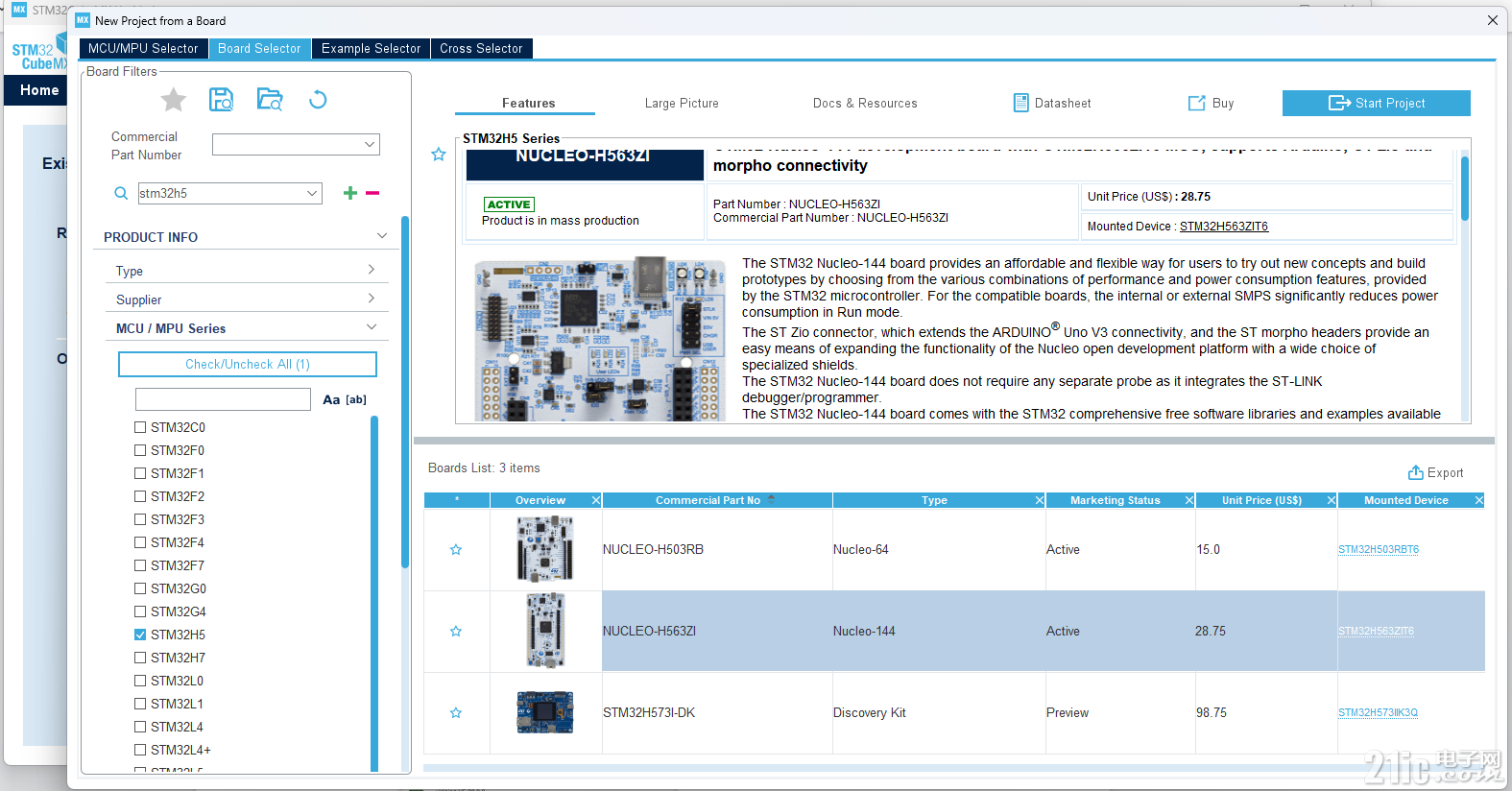This screenshot has width=1512, height=791.
Task: Click the series filter text field
Action: [223, 399]
